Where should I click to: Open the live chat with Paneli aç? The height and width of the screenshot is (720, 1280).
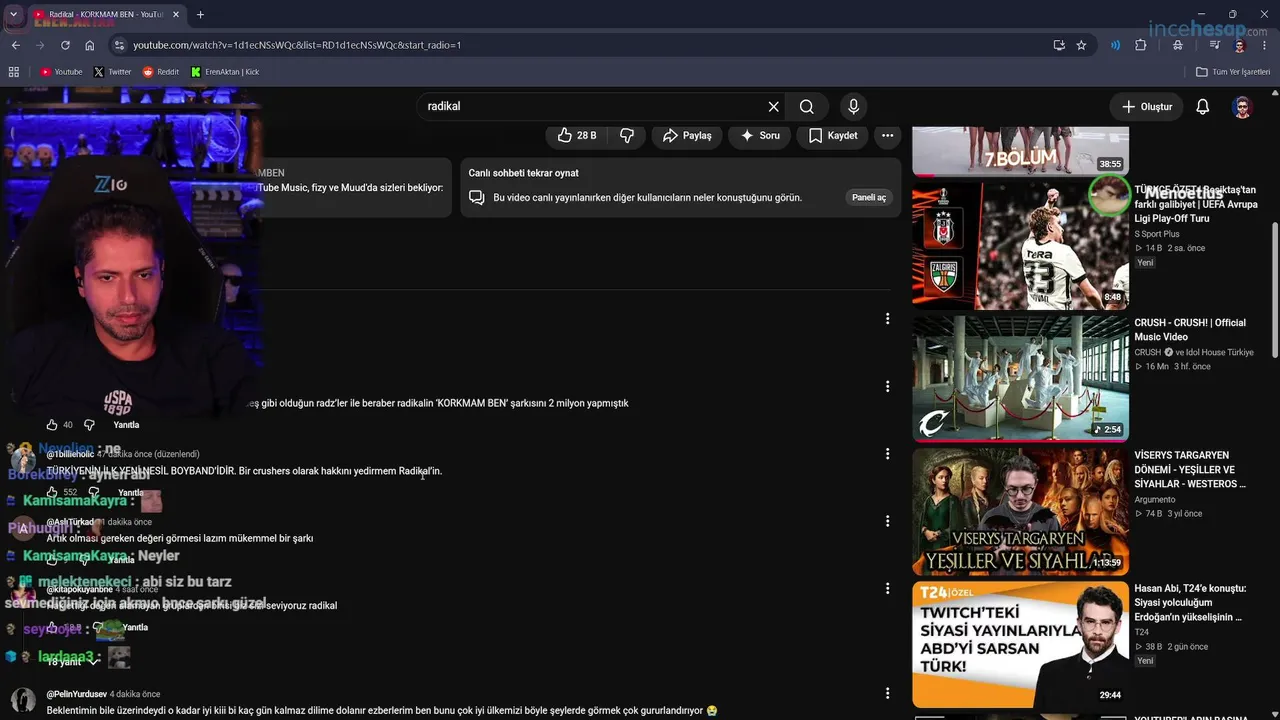pyautogui.click(x=868, y=197)
